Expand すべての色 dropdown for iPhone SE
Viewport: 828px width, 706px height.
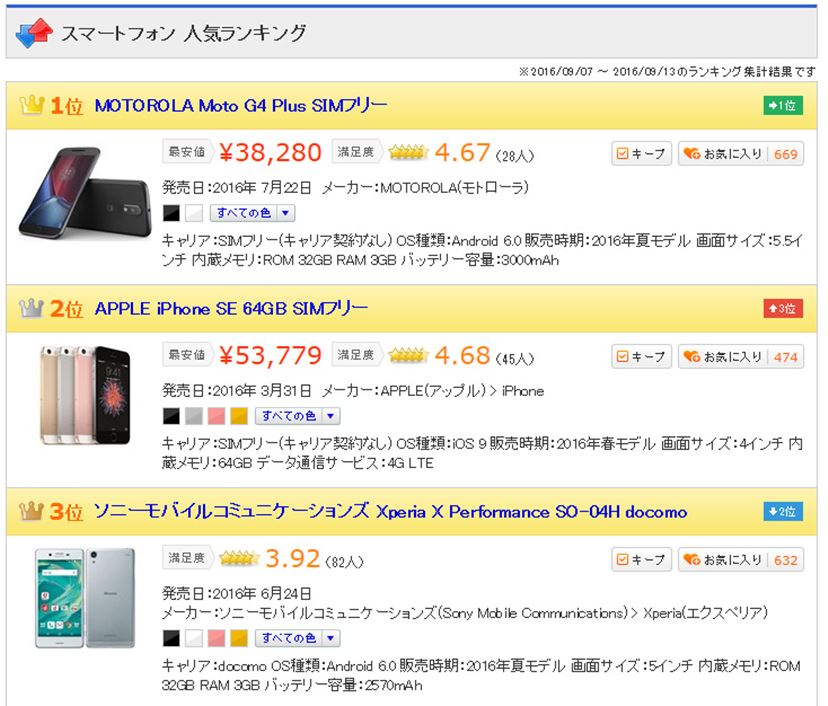(297, 416)
